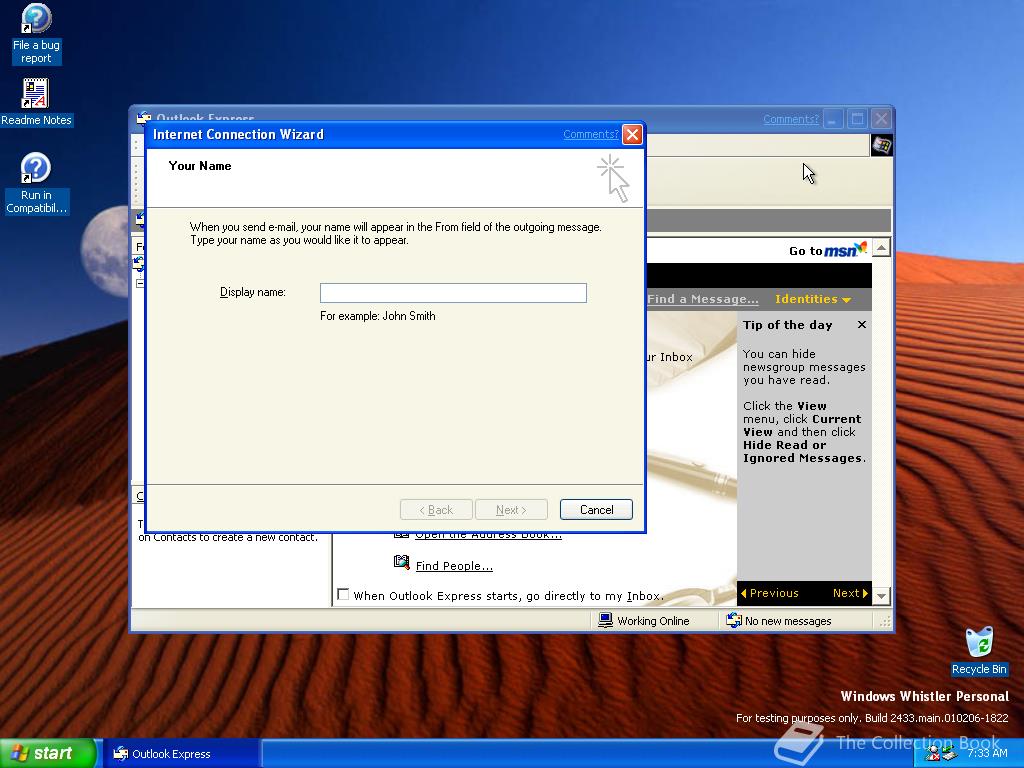Click the Display name text field
The width and height of the screenshot is (1024, 768).
[x=453, y=293]
